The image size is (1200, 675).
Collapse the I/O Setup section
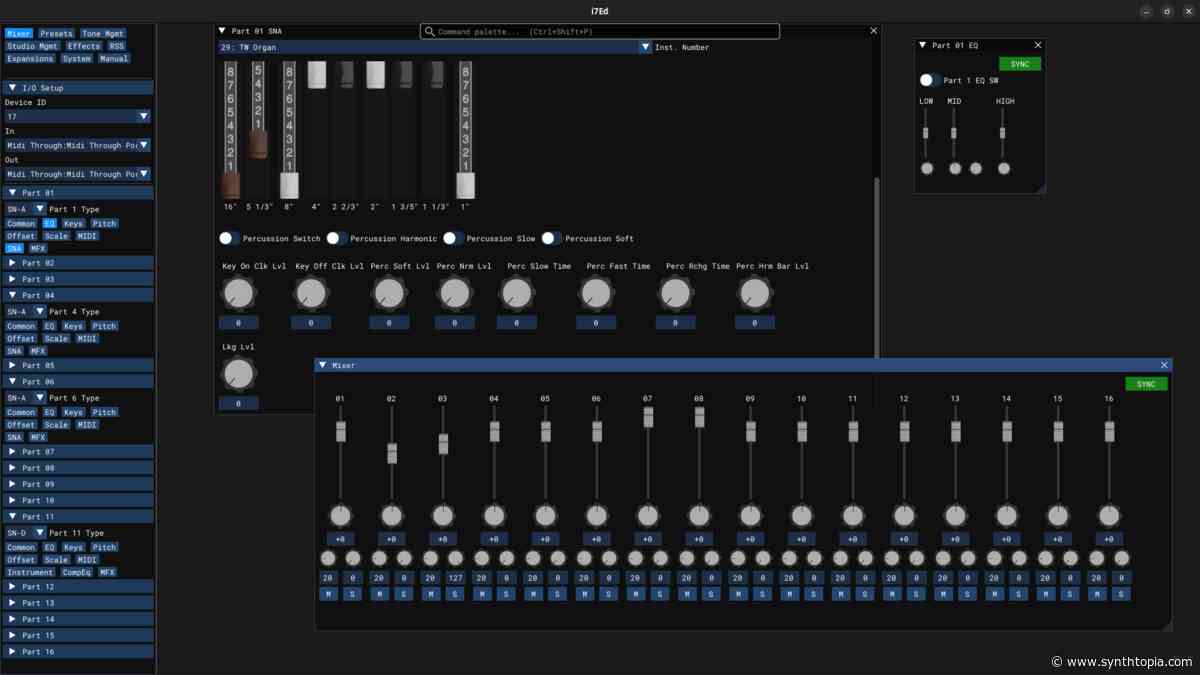click(x=79, y=88)
